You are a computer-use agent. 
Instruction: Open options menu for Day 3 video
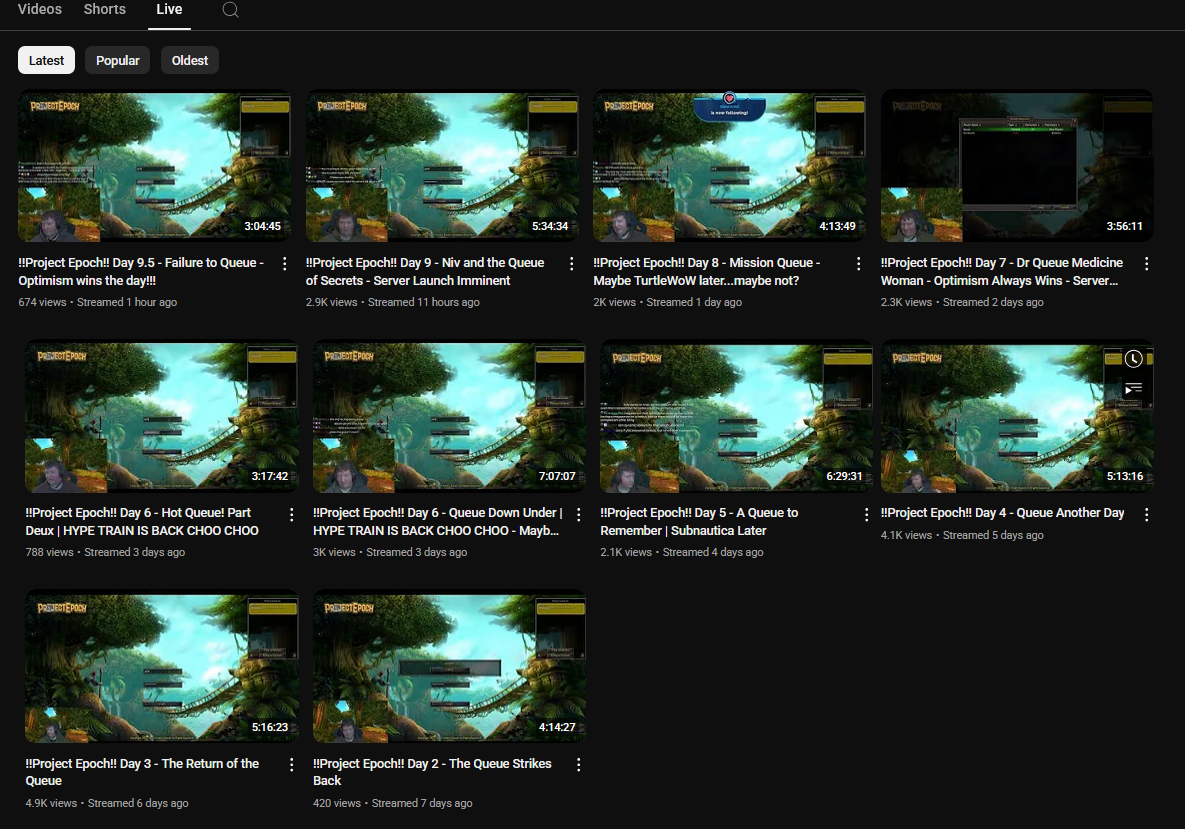coord(292,765)
